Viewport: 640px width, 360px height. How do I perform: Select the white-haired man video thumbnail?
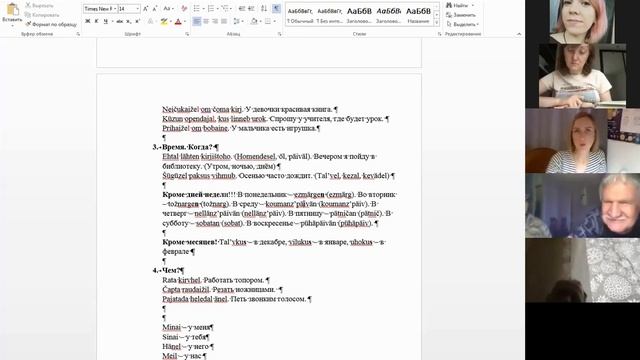pos(582,205)
